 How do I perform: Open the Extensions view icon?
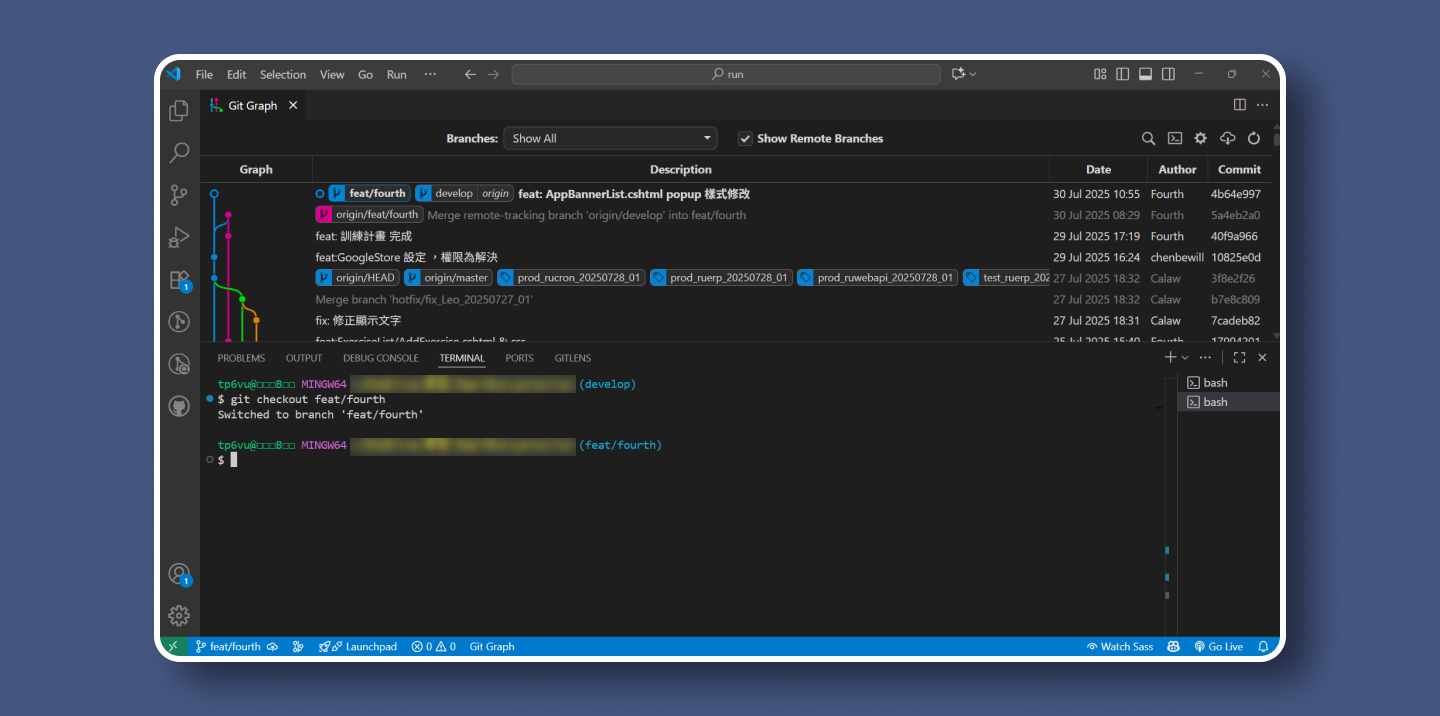(179, 279)
